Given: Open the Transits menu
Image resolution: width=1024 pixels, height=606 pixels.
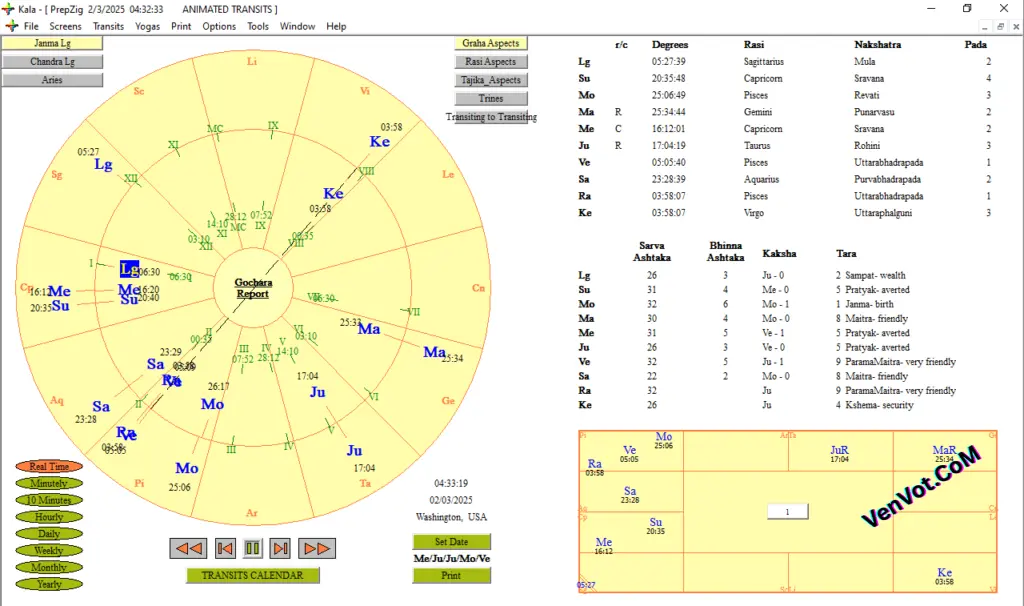Looking at the screenshot, I should point(108,26).
